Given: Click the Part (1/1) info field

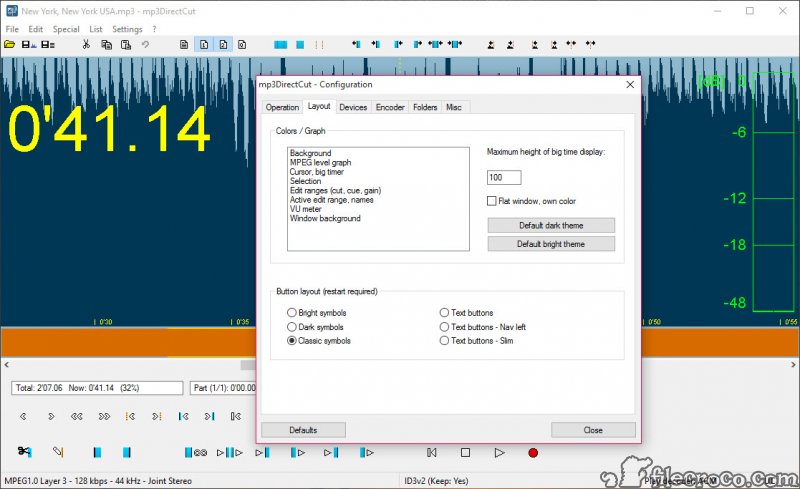Looking at the screenshot, I should point(223,388).
